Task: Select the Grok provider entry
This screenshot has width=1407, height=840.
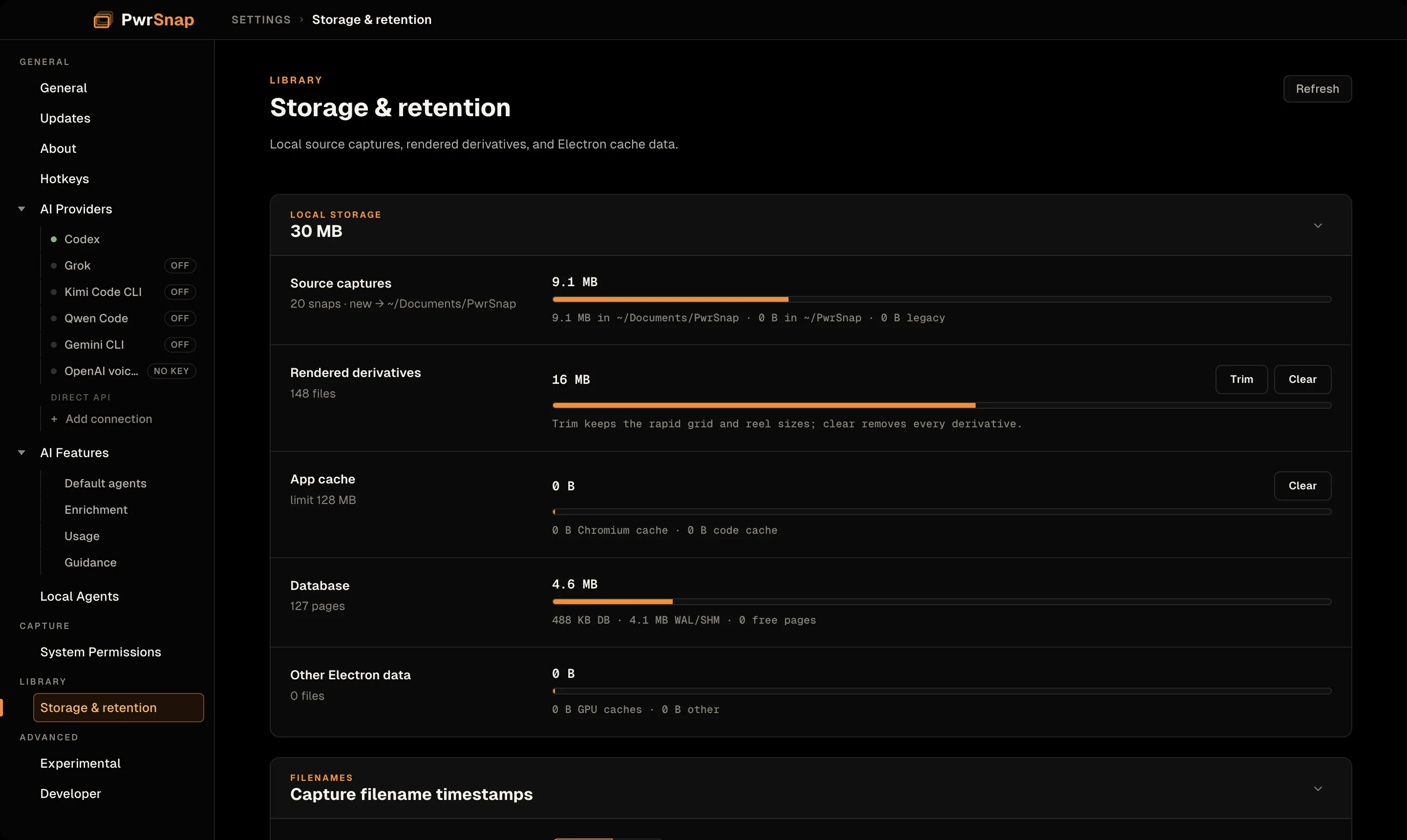Action: [78, 266]
